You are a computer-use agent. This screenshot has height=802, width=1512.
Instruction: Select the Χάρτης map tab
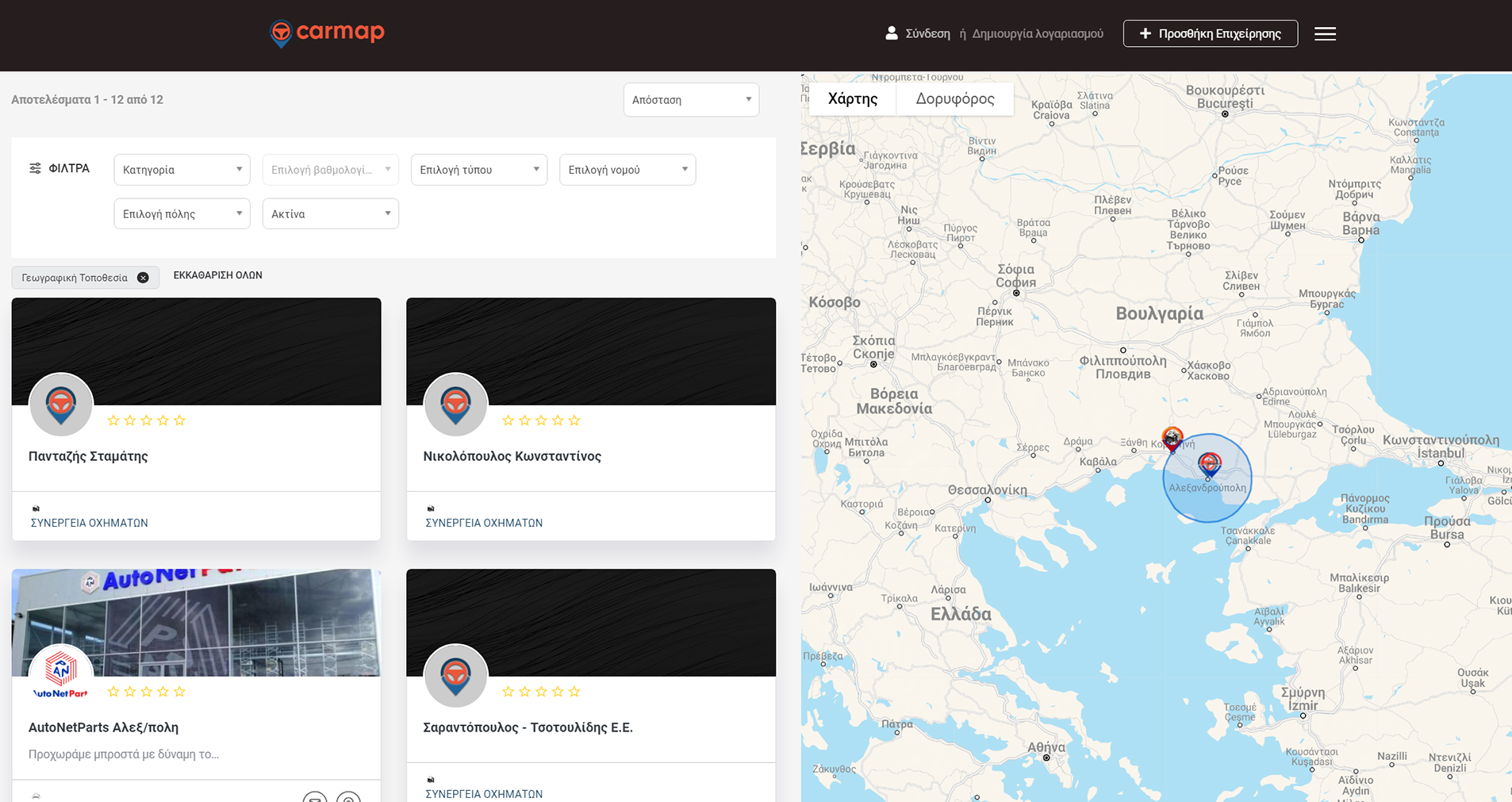click(852, 99)
